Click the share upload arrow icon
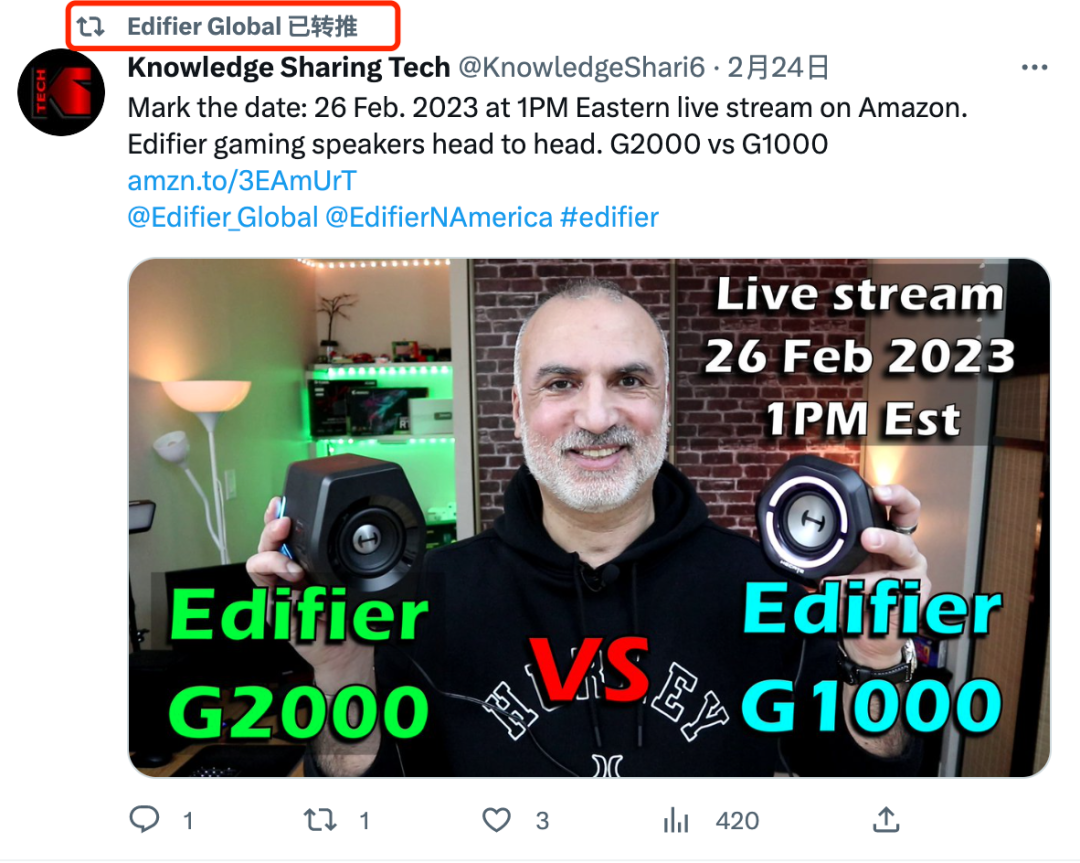This screenshot has height=863, width=1080. (886, 819)
